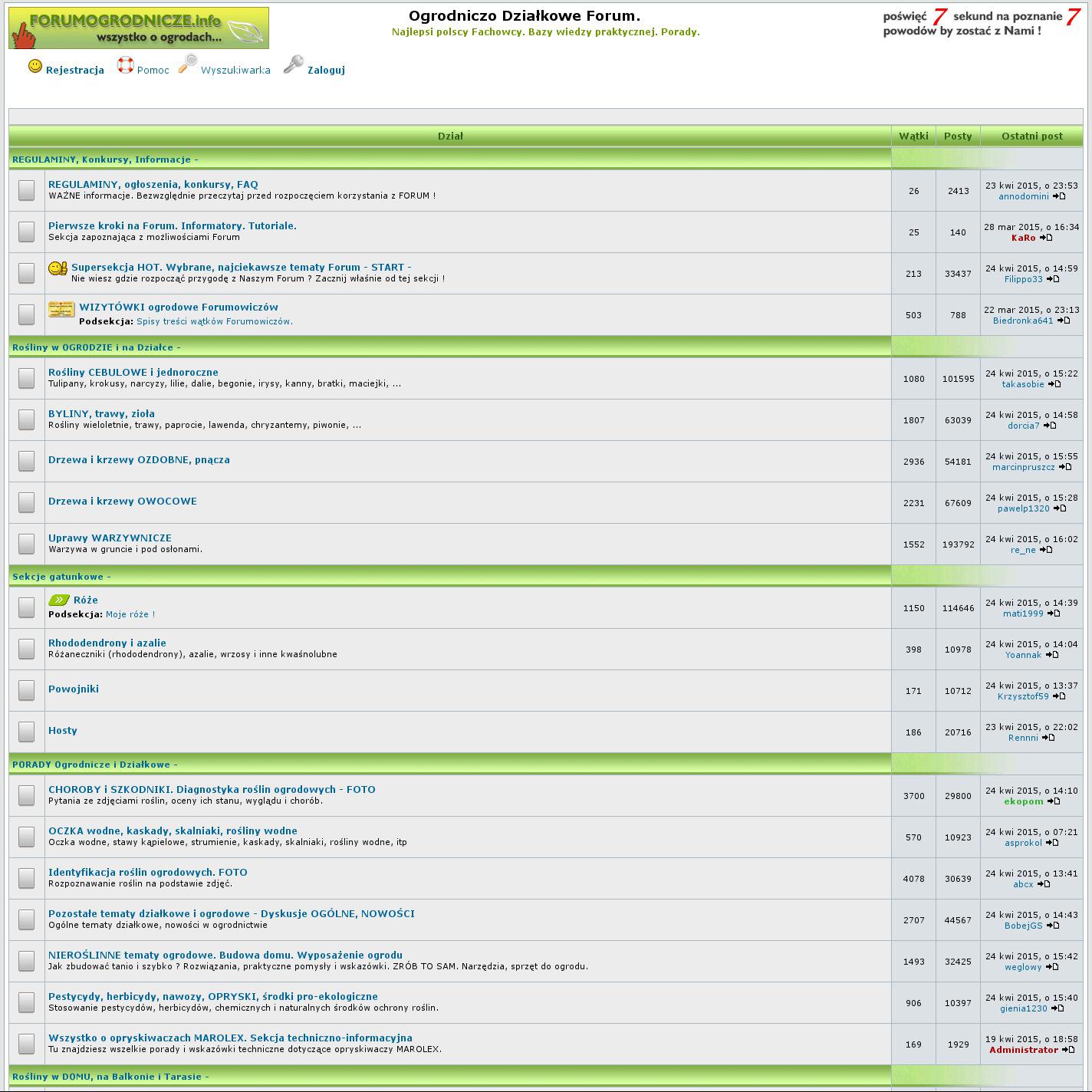Click the smiley icon beside Rejestracja
The height and width of the screenshot is (1092, 1092).
[x=35, y=67]
